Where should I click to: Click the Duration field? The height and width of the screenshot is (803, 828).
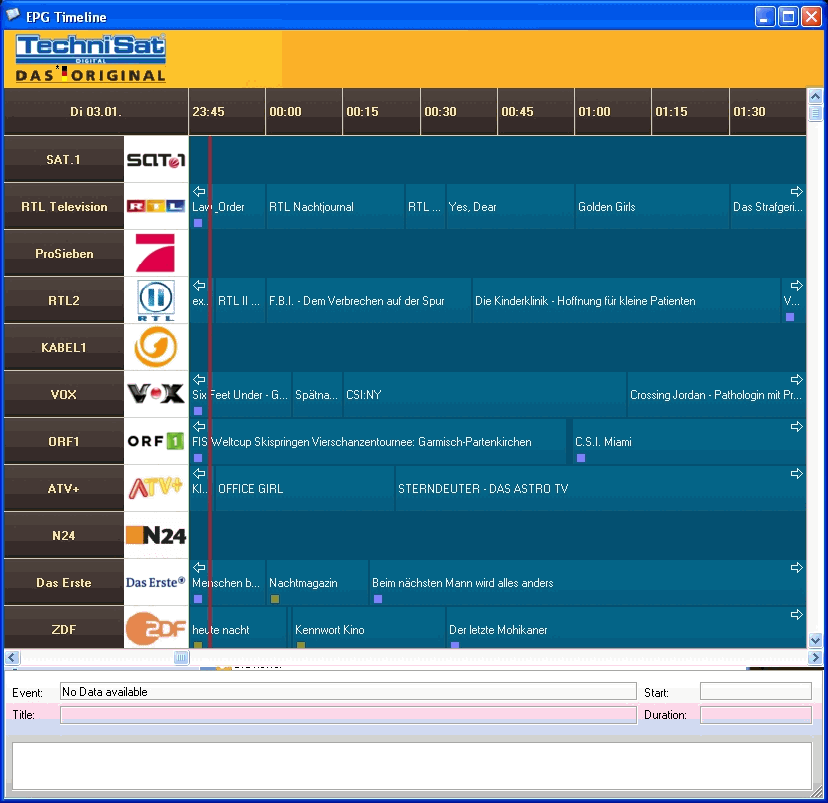(x=756, y=715)
